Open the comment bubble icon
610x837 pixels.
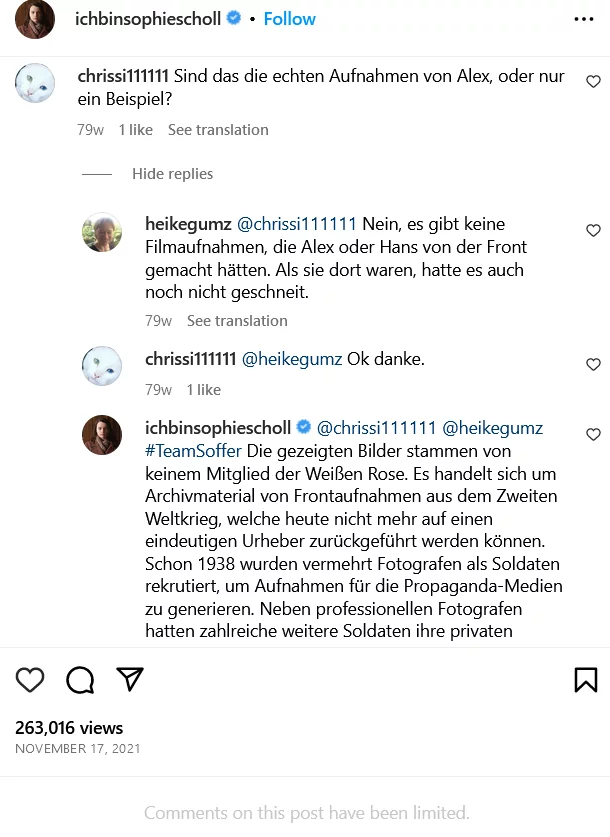[x=80, y=680]
